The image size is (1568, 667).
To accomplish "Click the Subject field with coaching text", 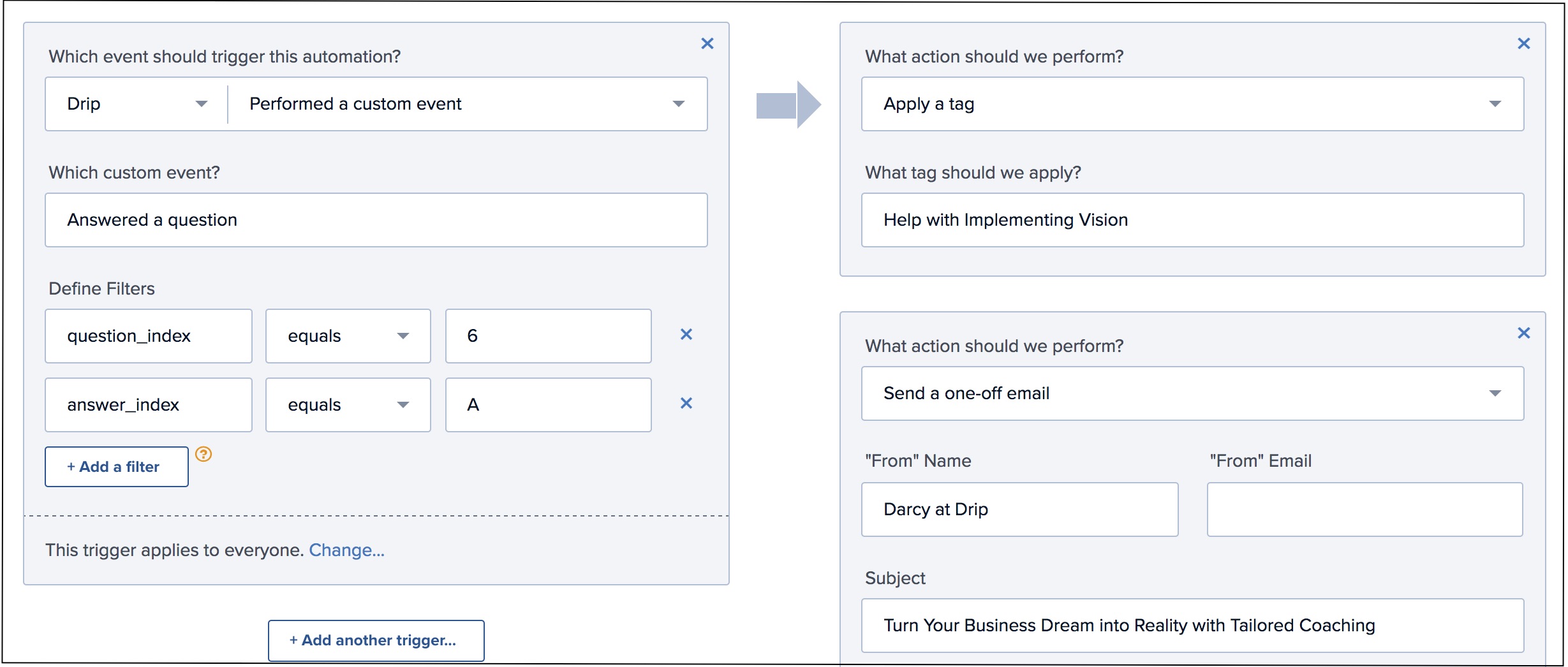I will pos(1192,626).
